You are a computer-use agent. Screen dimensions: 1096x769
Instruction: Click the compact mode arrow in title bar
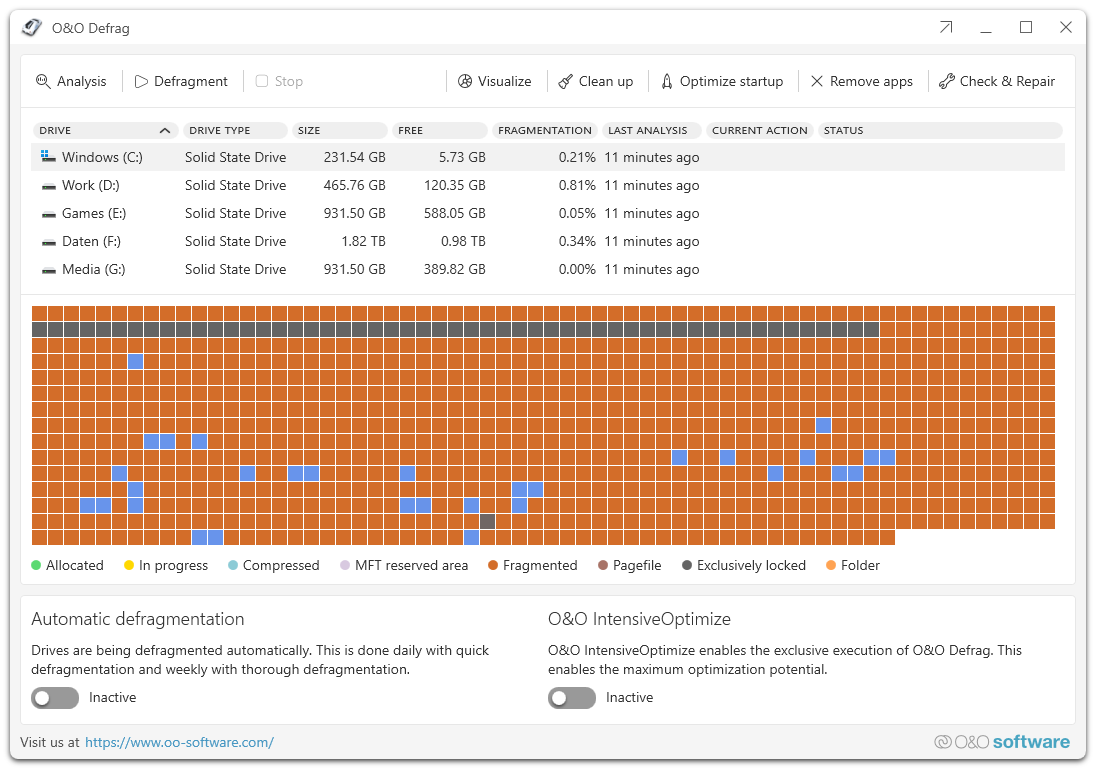tap(946, 28)
